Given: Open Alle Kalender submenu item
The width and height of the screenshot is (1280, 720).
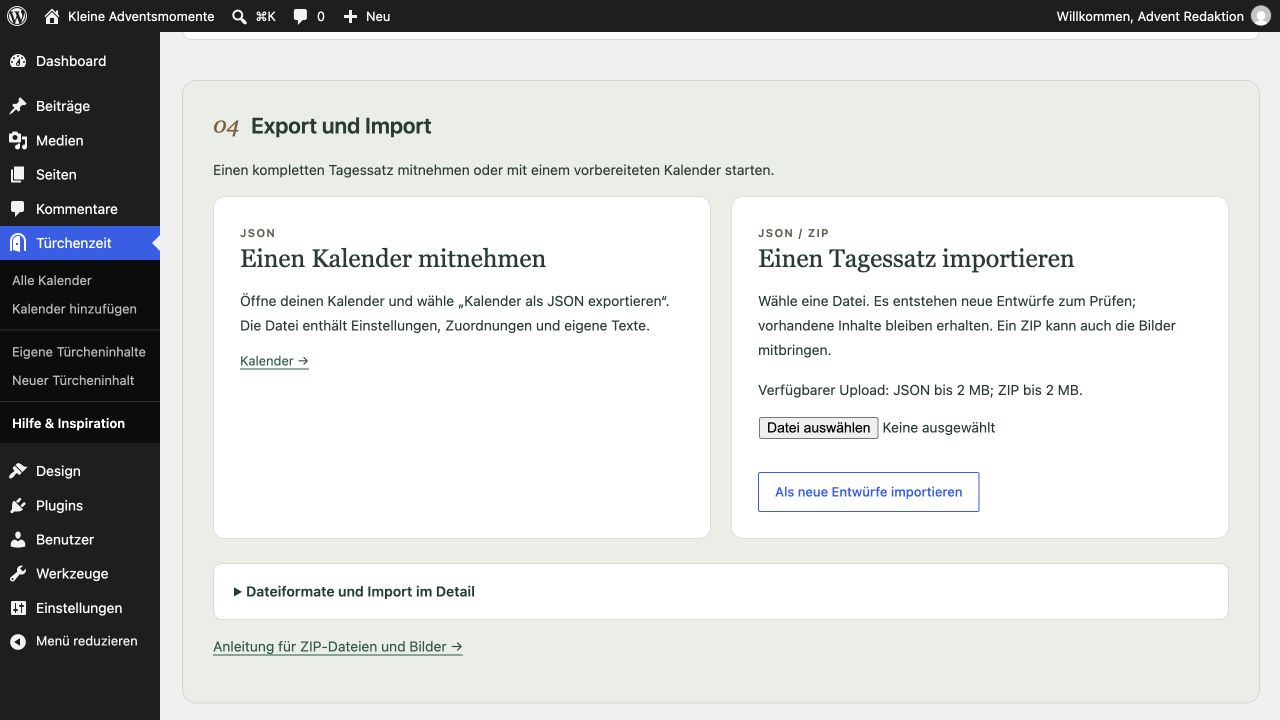Looking at the screenshot, I should (52, 281).
